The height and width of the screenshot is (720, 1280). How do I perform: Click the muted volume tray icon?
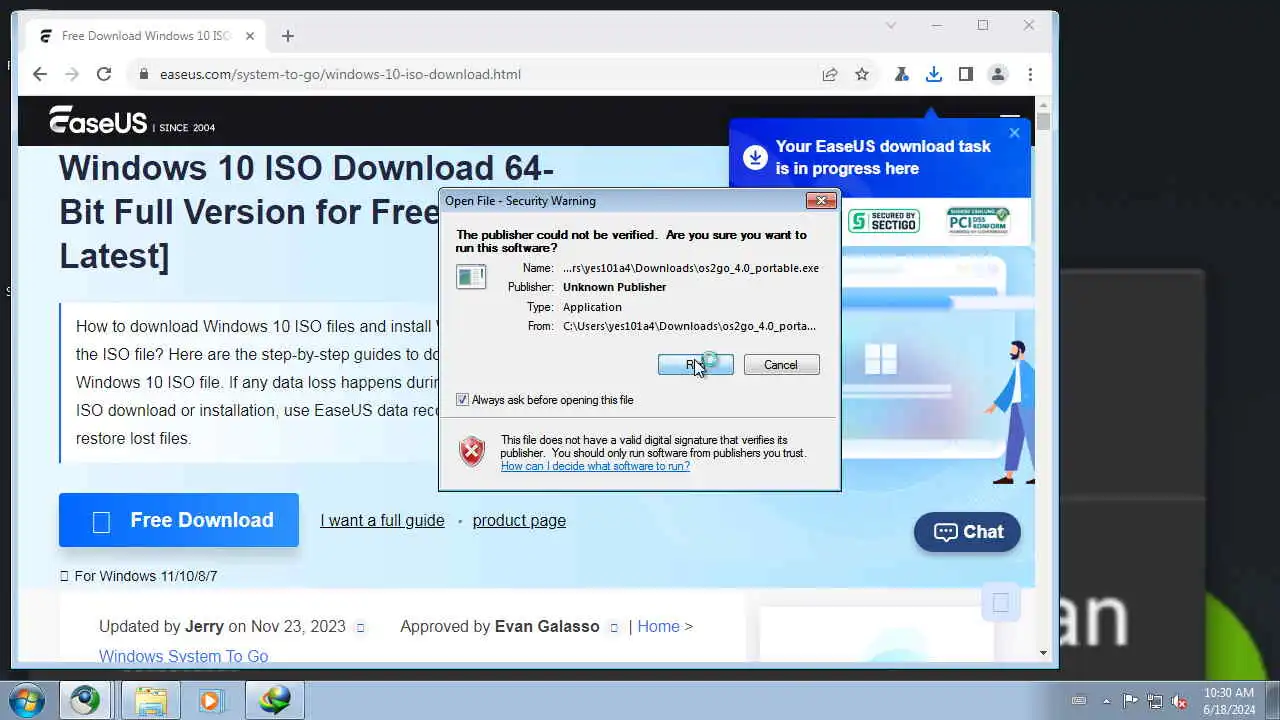[1179, 701]
